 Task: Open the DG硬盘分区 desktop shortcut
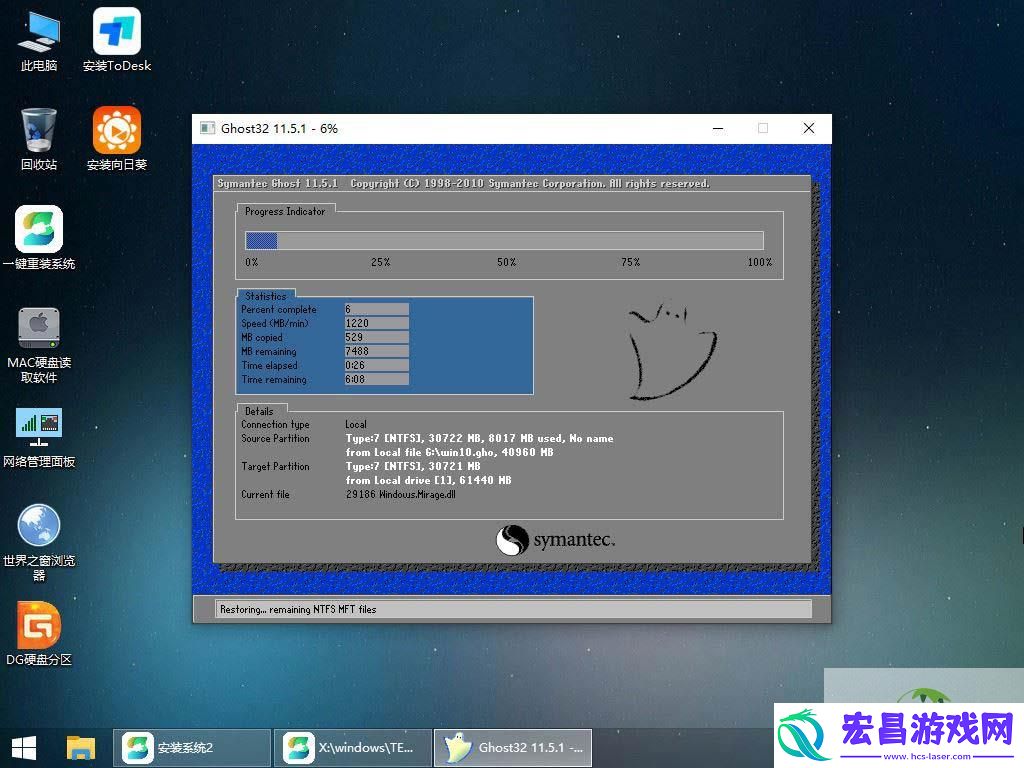39,633
